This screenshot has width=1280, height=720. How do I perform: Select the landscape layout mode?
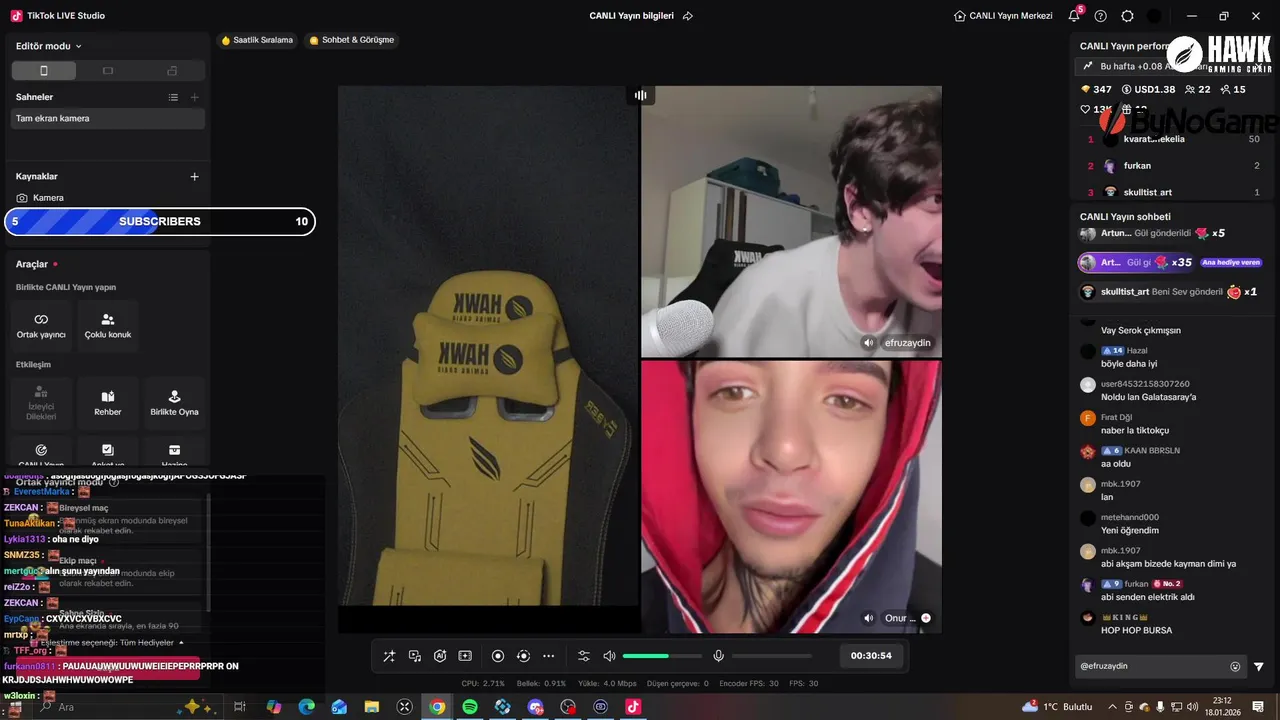click(108, 71)
